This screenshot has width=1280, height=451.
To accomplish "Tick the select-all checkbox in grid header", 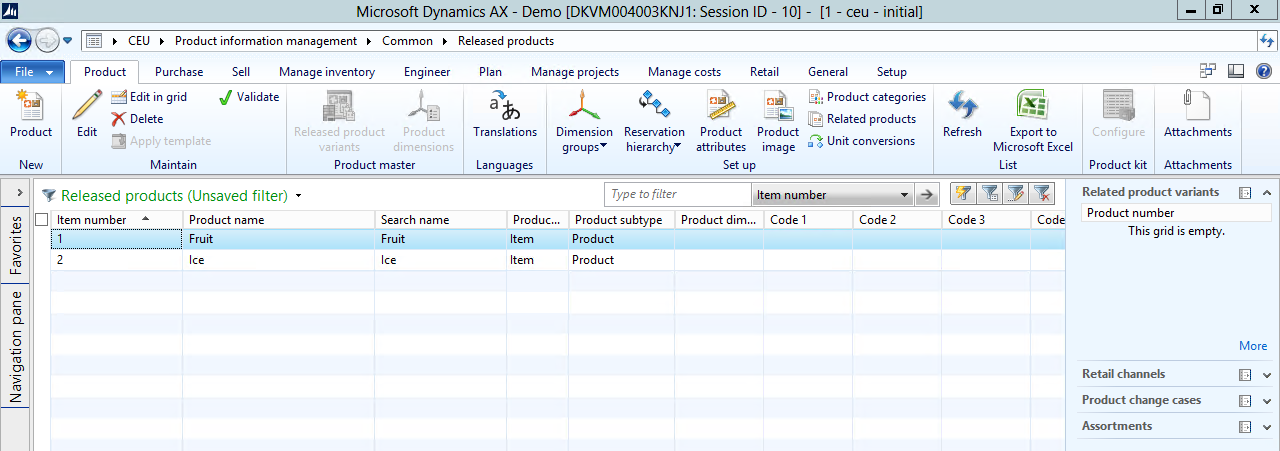I will (x=42, y=220).
